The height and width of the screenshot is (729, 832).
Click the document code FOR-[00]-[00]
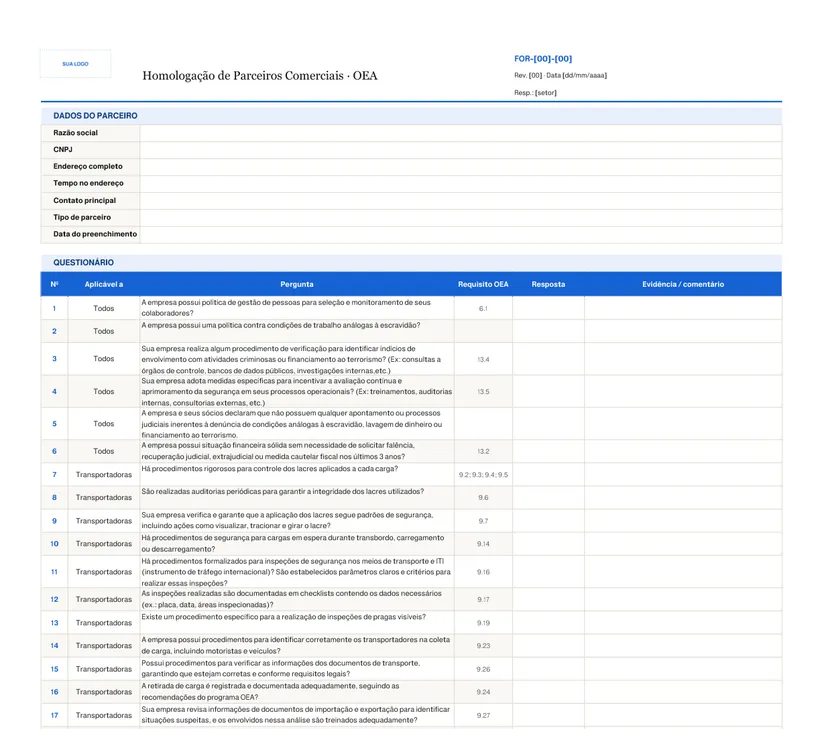(542, 59)
